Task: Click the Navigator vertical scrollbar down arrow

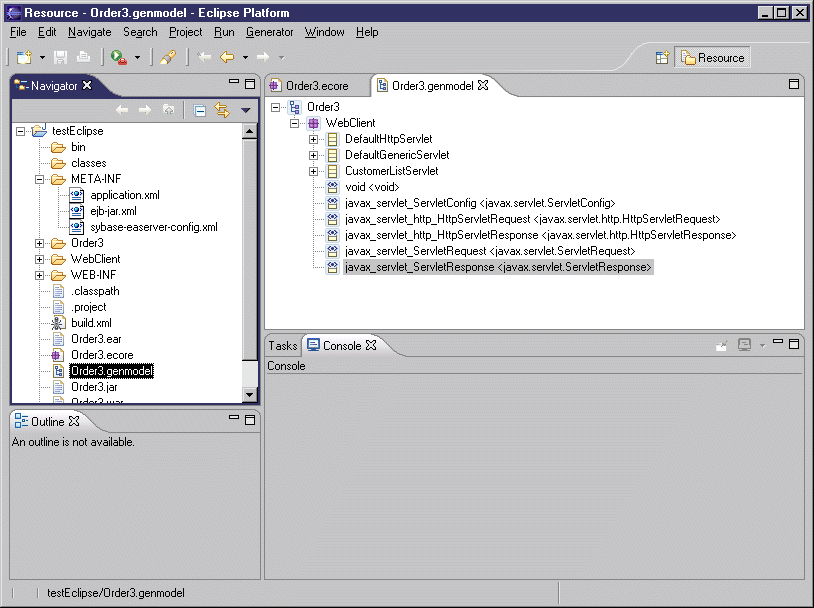Action: [x=250, y=395]
